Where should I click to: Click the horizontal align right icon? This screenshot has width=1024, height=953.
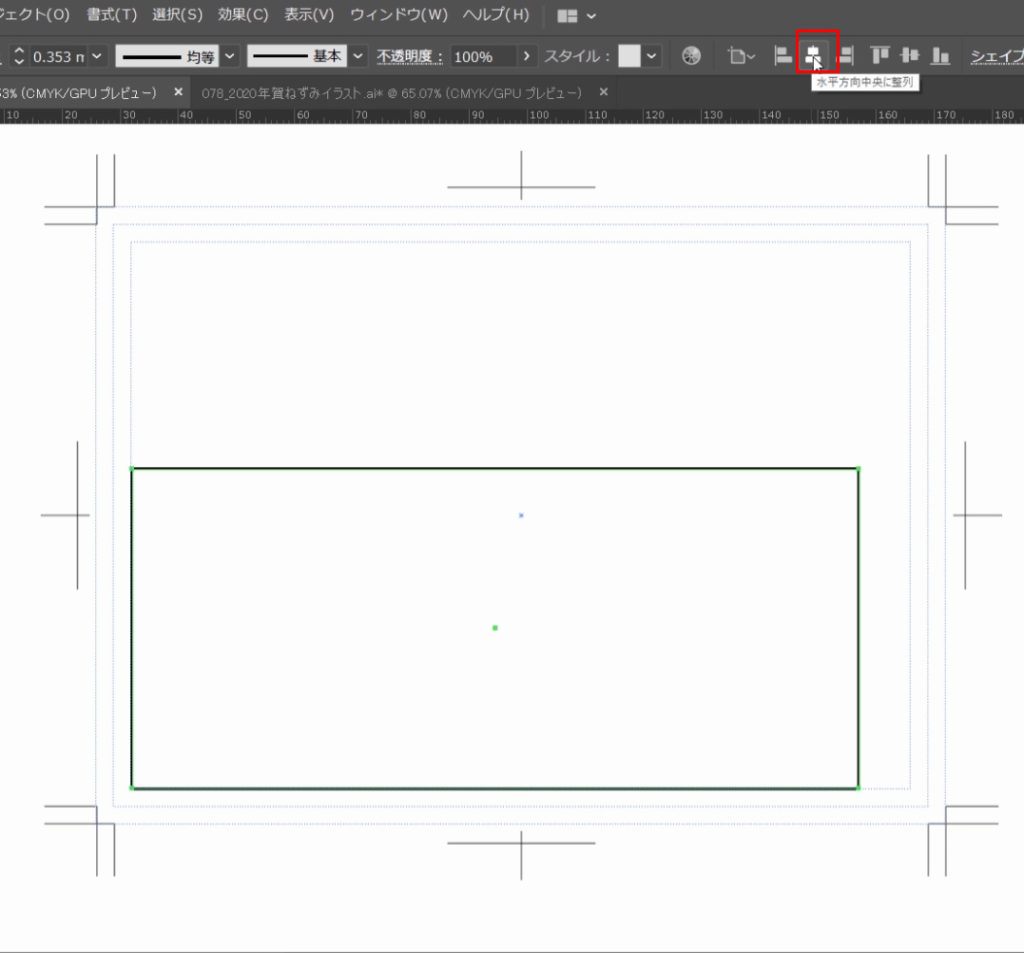tap(845, 56)
